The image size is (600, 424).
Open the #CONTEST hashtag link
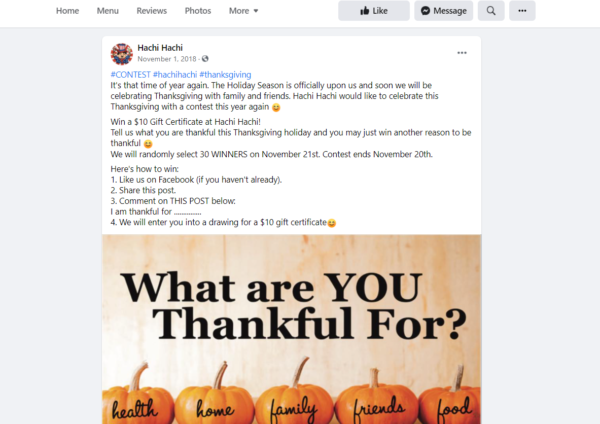click(x=130, y=74)
